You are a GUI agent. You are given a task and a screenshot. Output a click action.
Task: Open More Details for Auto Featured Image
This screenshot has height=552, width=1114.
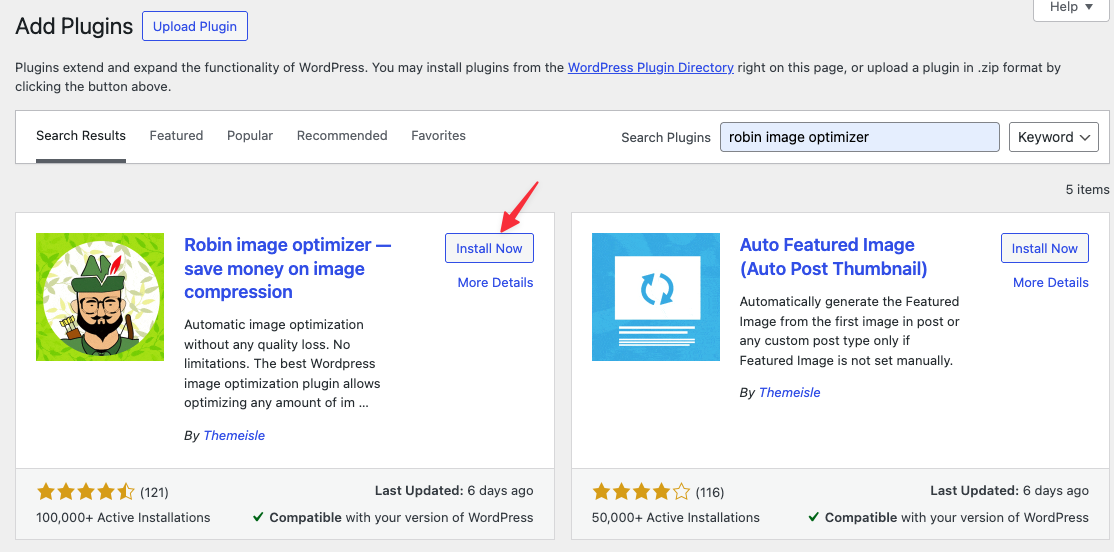click(x=1051, y=283)
